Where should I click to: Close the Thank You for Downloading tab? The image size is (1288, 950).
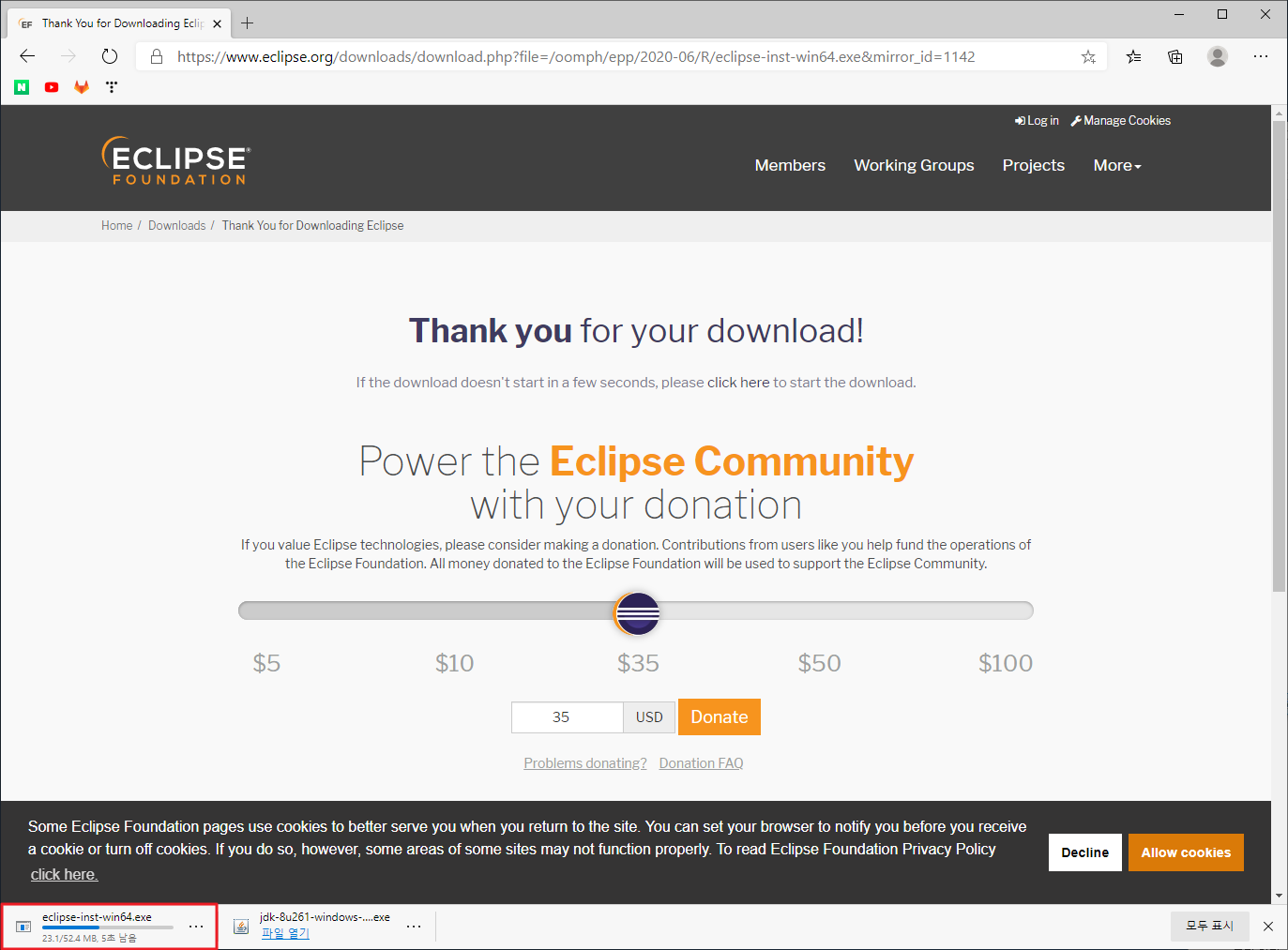(217, 23)
